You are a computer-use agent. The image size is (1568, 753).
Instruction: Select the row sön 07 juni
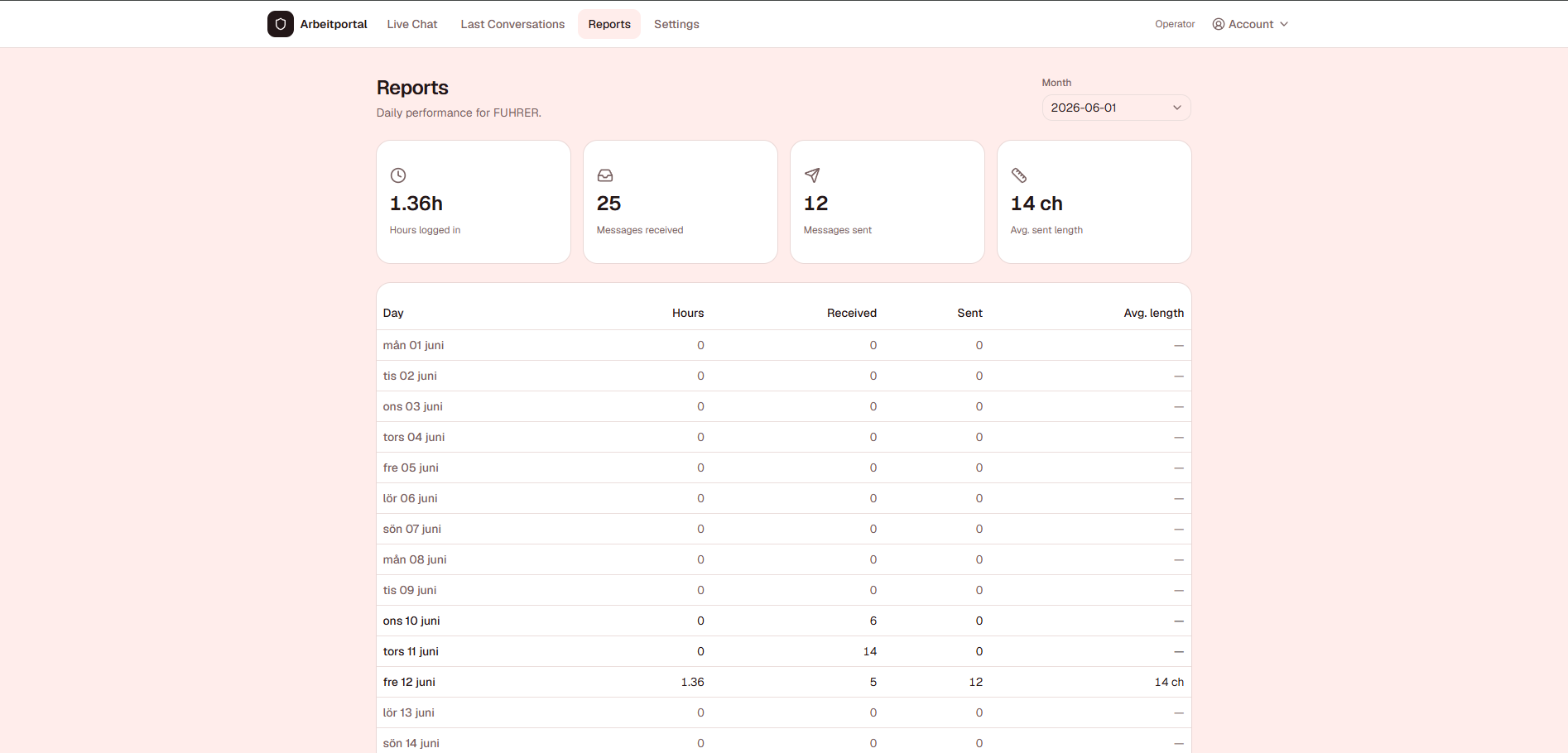pyautogui.click(x=784, y=529)
